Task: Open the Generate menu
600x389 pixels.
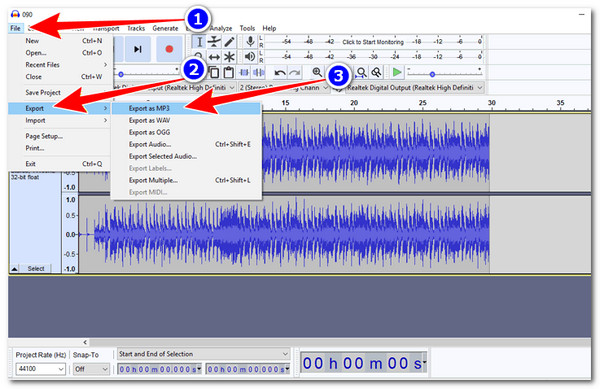Action: (165, 28)
